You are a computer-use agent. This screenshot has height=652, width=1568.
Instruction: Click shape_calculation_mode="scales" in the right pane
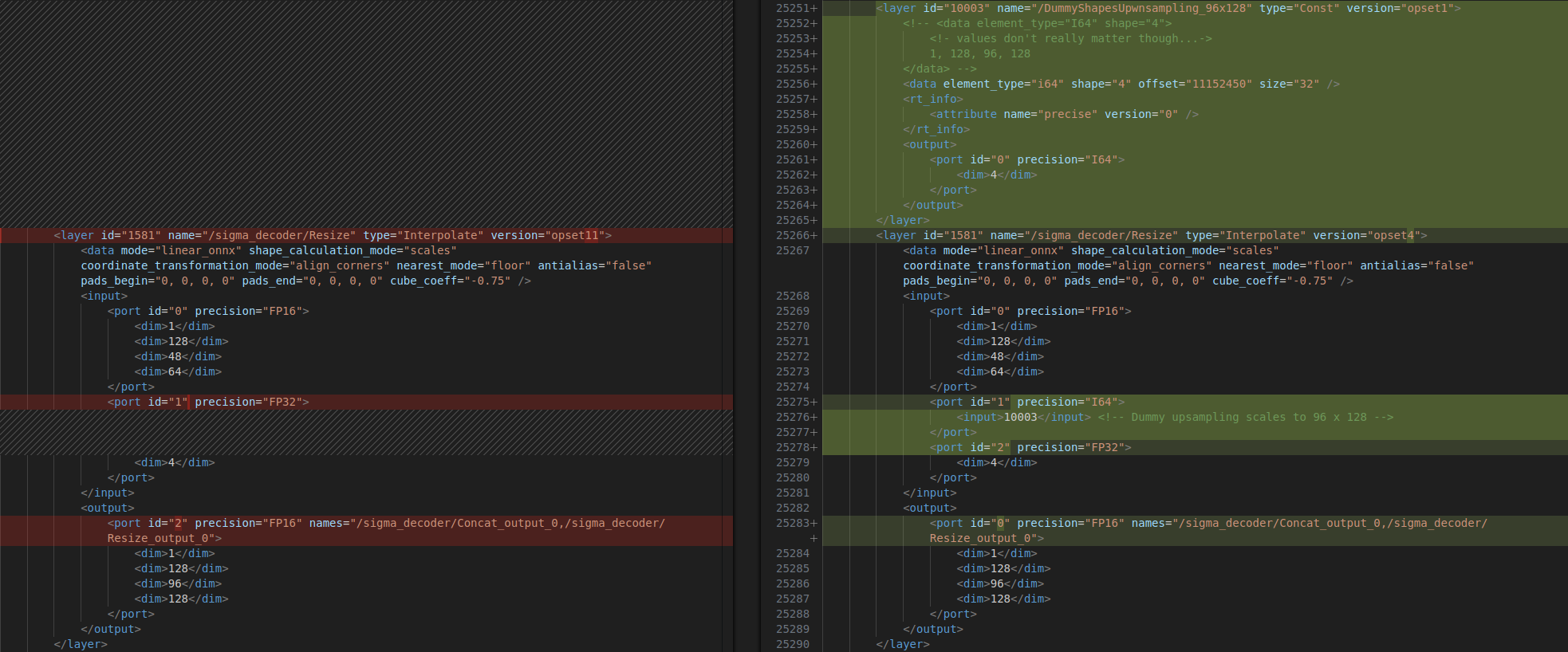tap(1175, 250)
